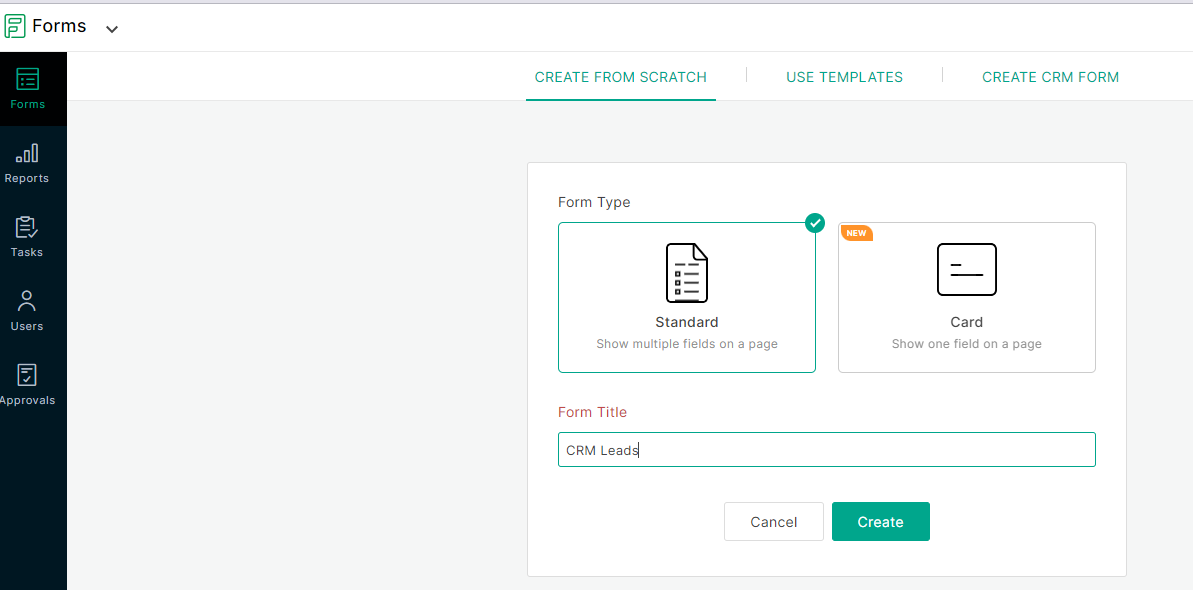Switch to the CREATE CRM FORM tab
The height and width of the screenshot is (590, 1193).
(x=1050, y=76)
